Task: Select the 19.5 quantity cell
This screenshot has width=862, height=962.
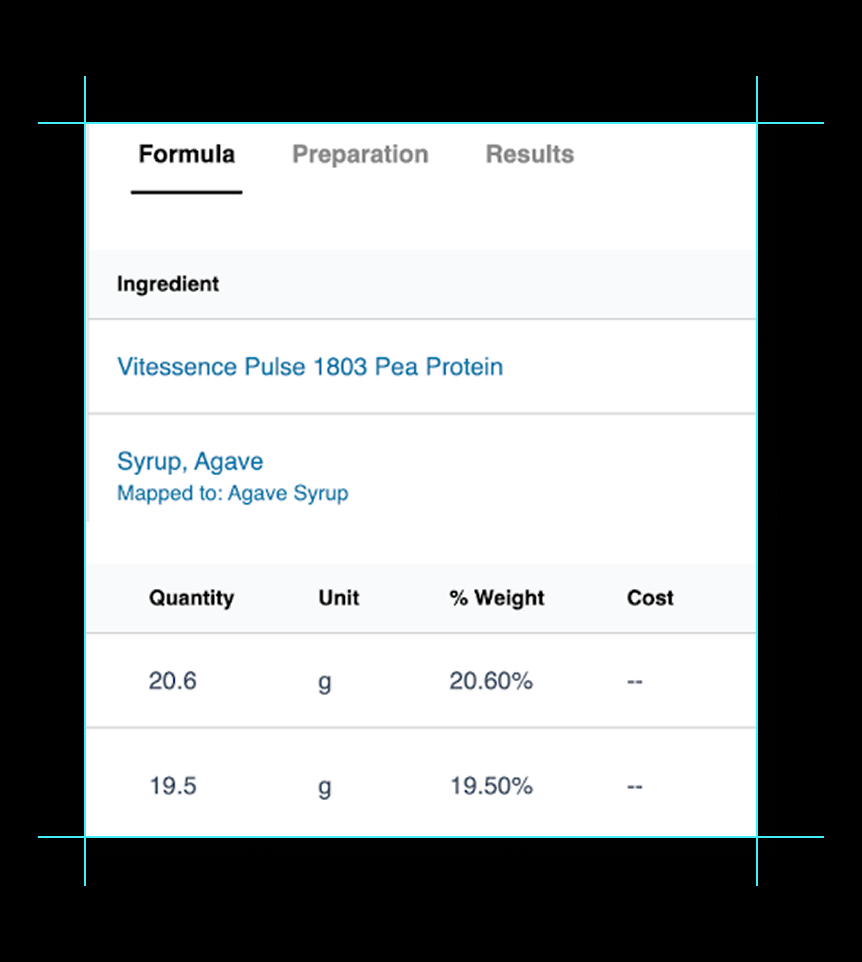Action: point(172,787)
